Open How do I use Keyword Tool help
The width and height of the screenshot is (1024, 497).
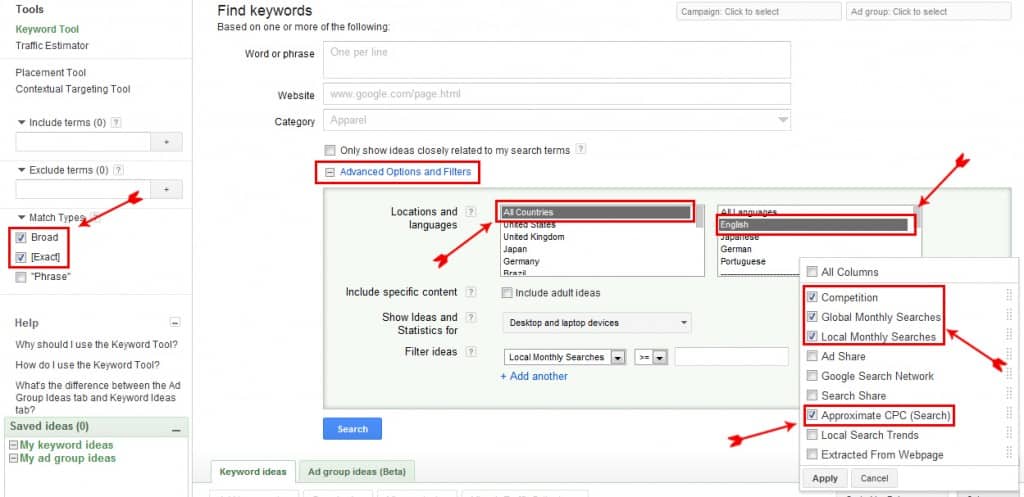coord(88,365)
